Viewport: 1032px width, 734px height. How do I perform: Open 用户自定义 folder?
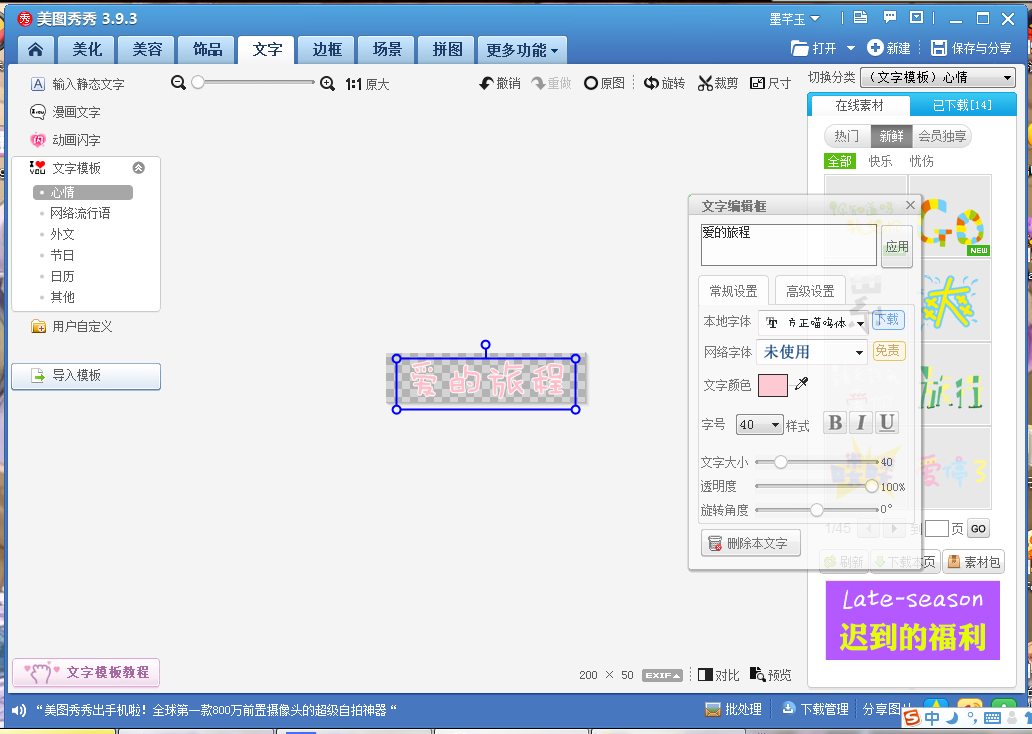click(72, 327)
